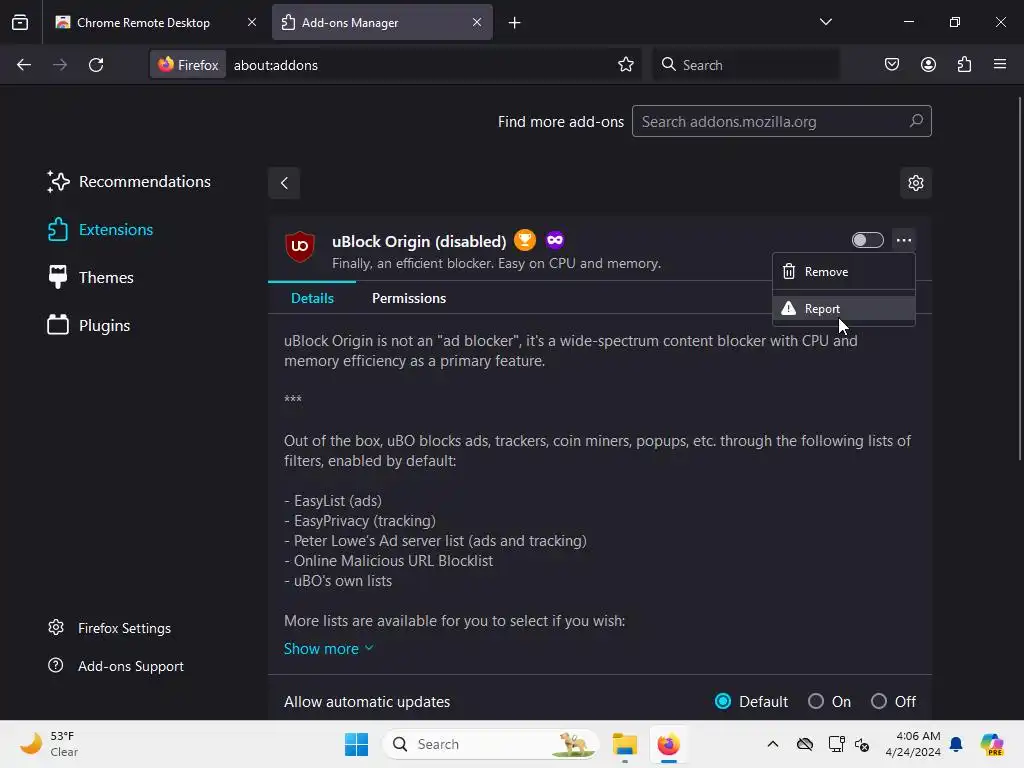Open the list all tabs dropdown arrow
The height and width of the screenshot is (768, 1024).
pyautogui.click(x=825, y=22)
